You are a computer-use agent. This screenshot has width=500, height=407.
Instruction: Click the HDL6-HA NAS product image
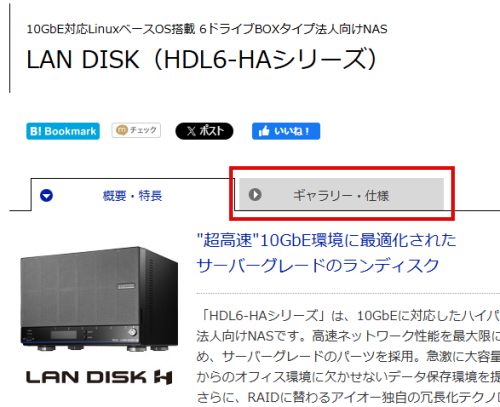tap(99, 299)
